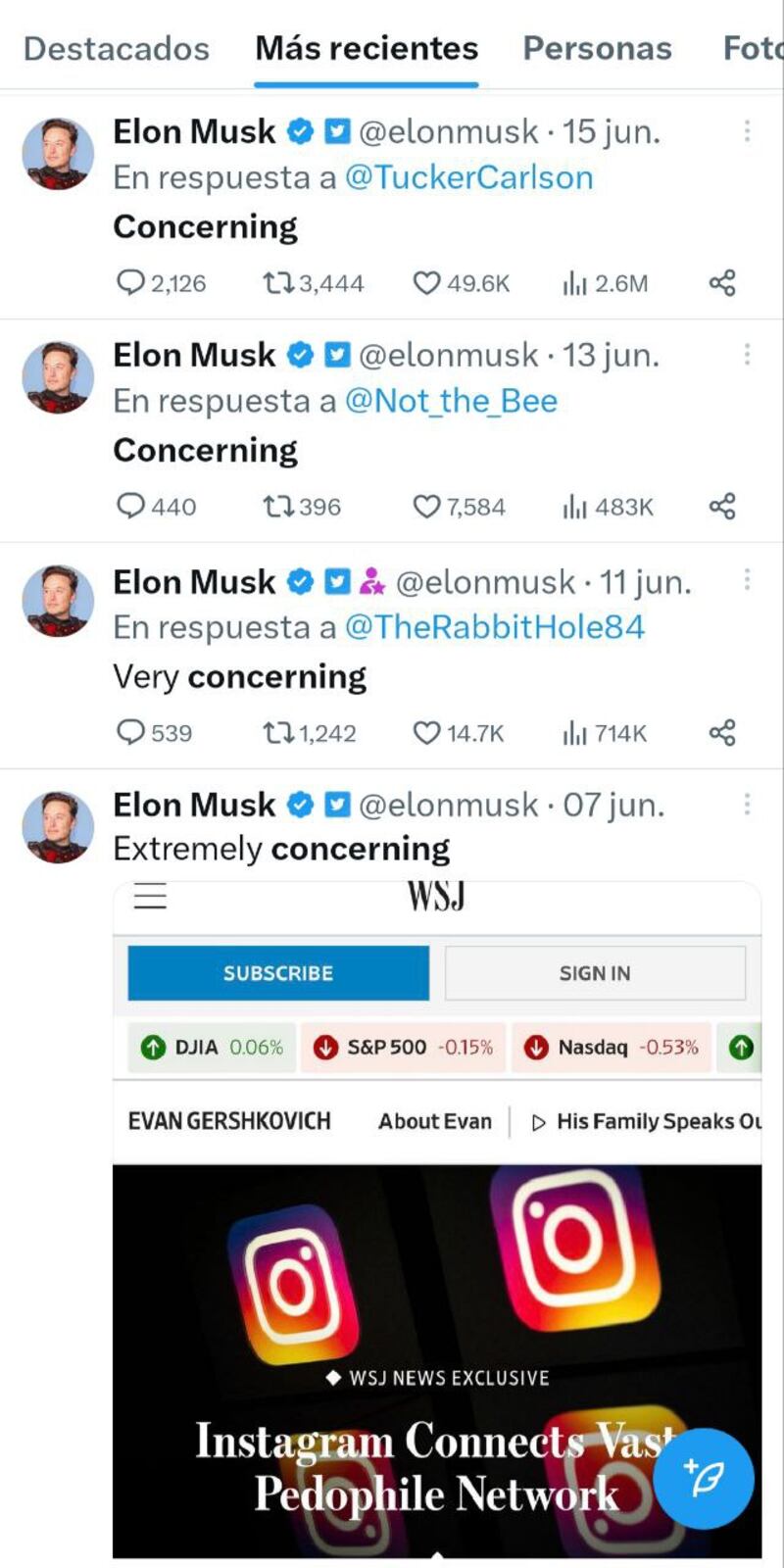
Task: Open the WSJ hamburger menu in the embed
Action: (x=150, y=896)
